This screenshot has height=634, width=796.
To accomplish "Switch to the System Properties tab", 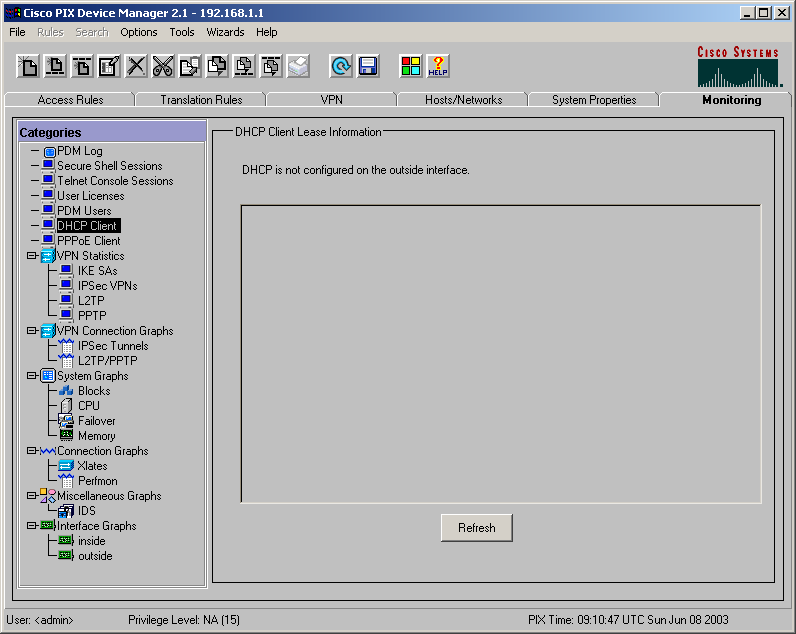I will pyautogui.click(x=594, y=99).
